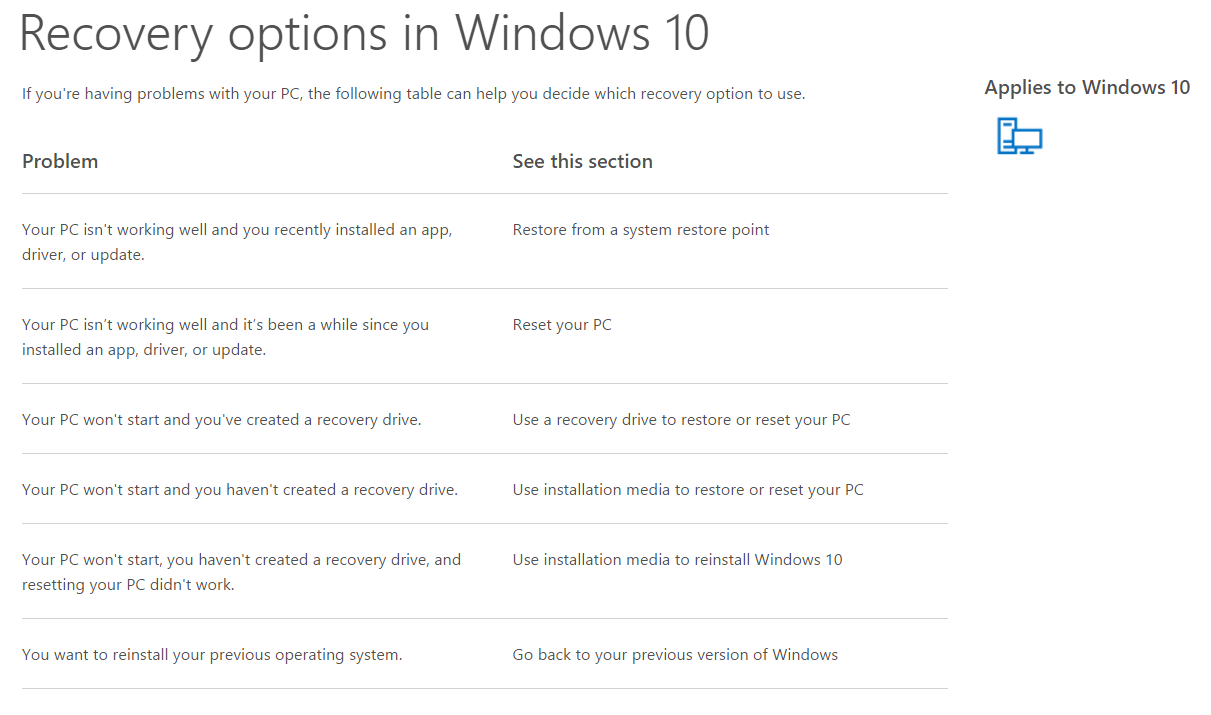Open 'Use installation media to restore or reset'
This screenshot has height=715, width=1211.
(x=688, y=490)
